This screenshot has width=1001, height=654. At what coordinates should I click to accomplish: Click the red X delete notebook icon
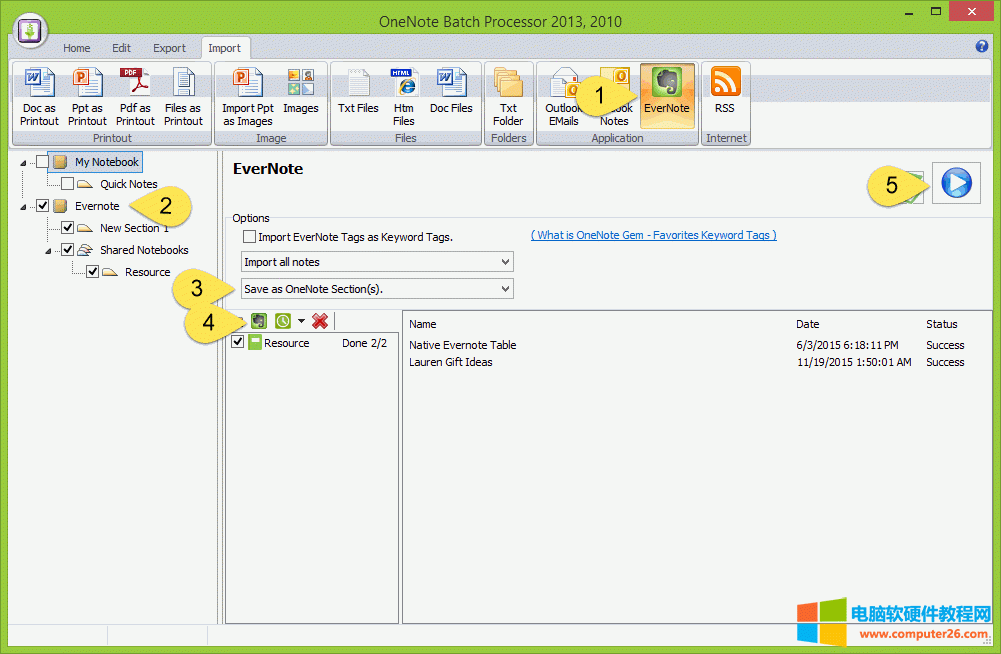pos(319,321)
